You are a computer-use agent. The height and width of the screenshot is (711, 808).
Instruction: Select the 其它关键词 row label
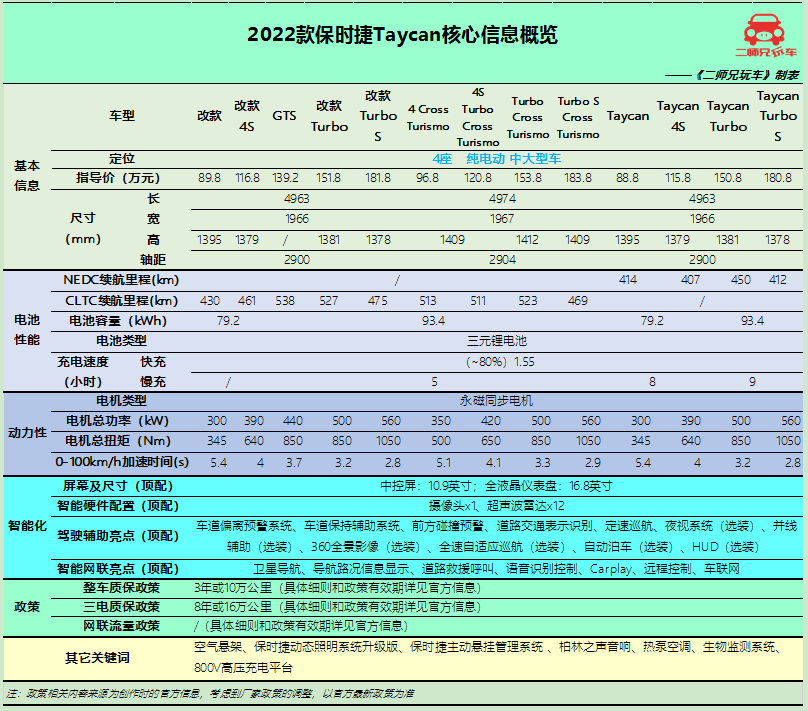point(97,658)
